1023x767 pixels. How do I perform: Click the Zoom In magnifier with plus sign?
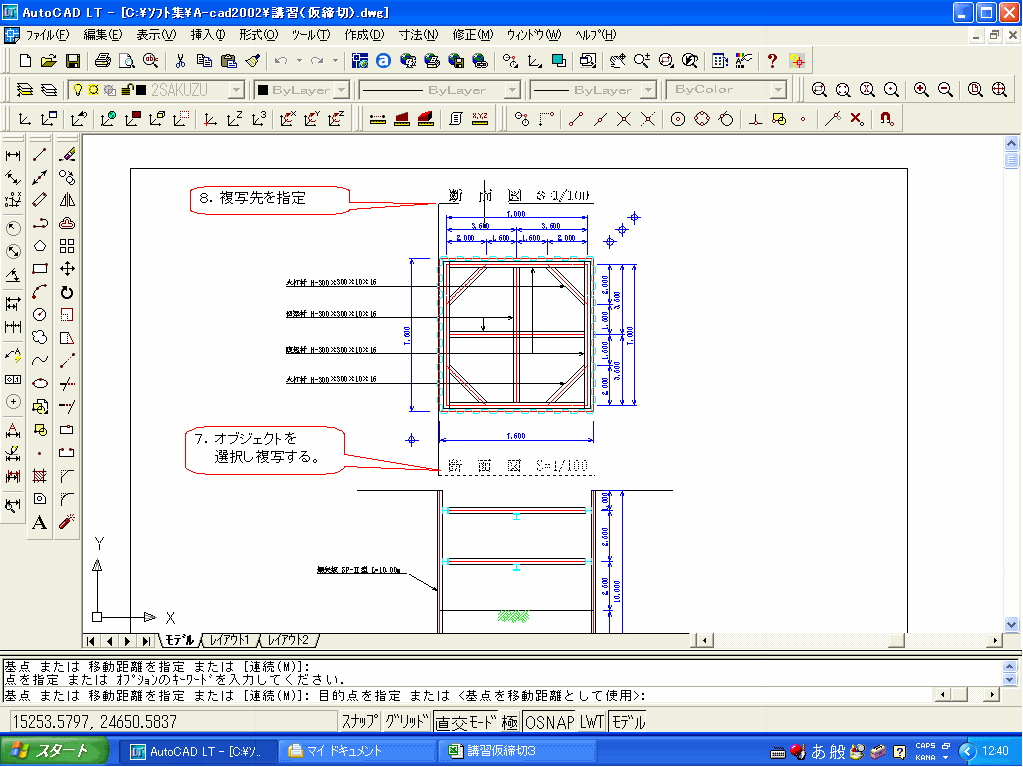[921, 90]
